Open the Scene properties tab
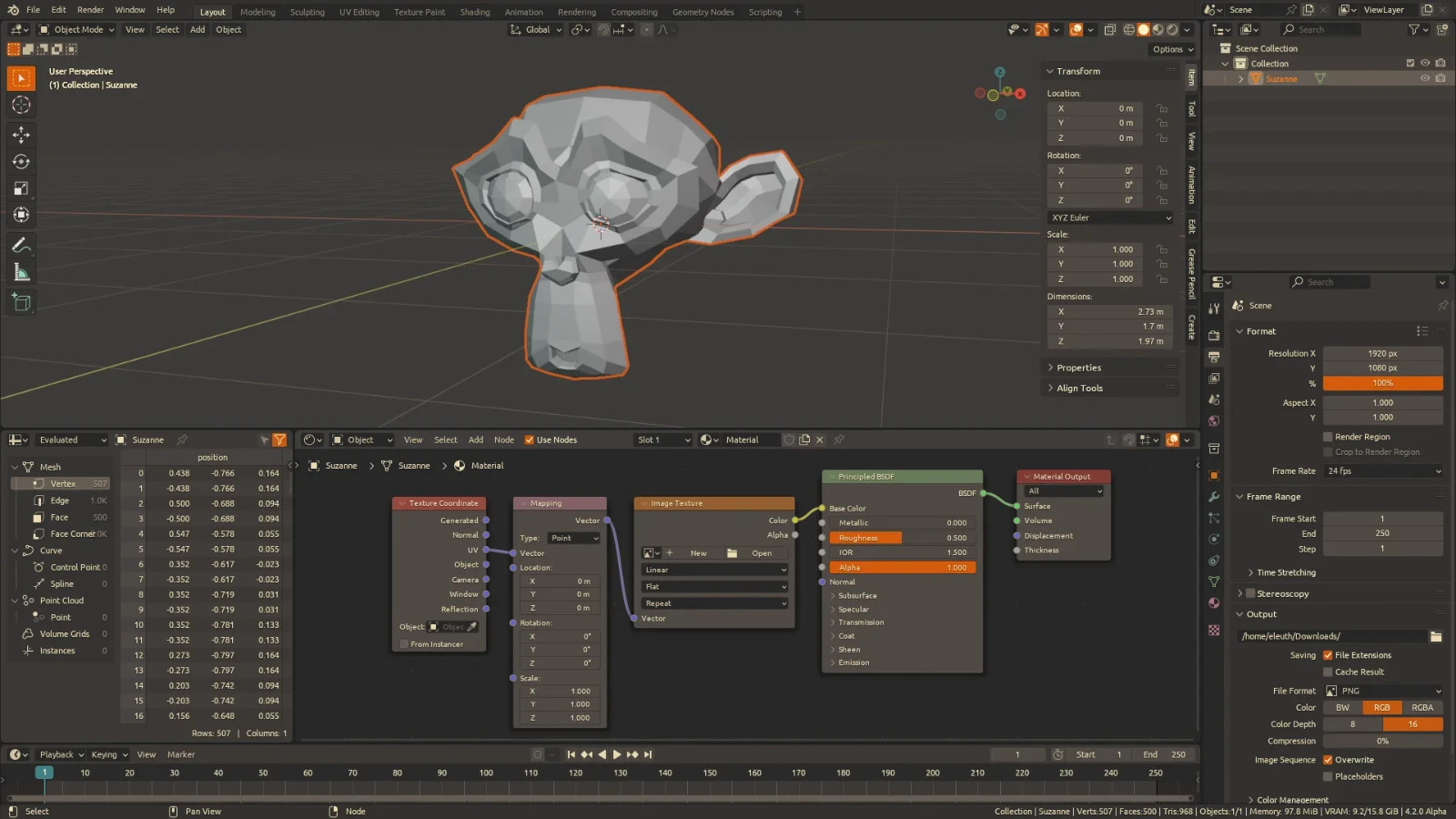This screenshot has width=1456, height=819. (1214, 399)
